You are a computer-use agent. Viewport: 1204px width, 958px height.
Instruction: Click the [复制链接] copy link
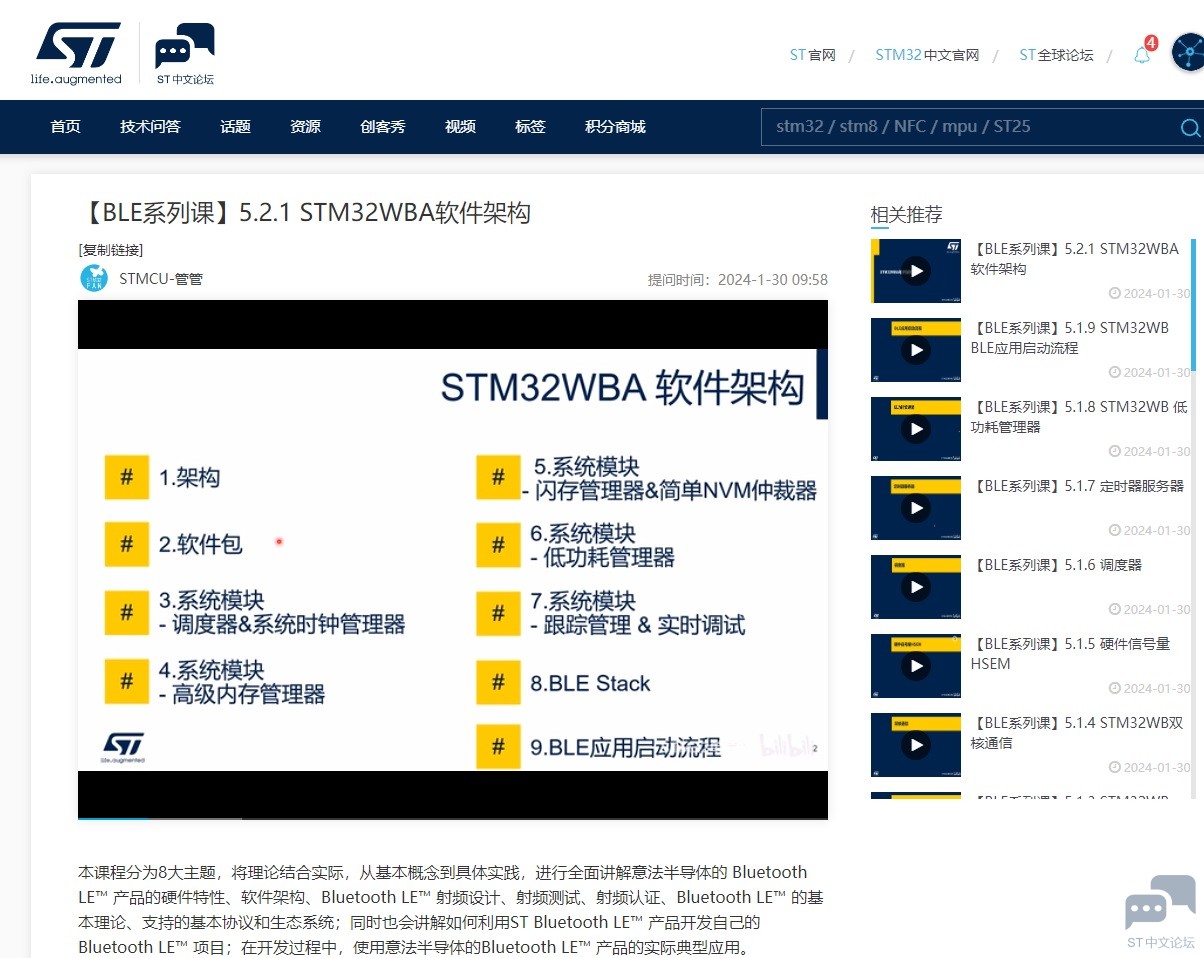click(x=111, y=250)
